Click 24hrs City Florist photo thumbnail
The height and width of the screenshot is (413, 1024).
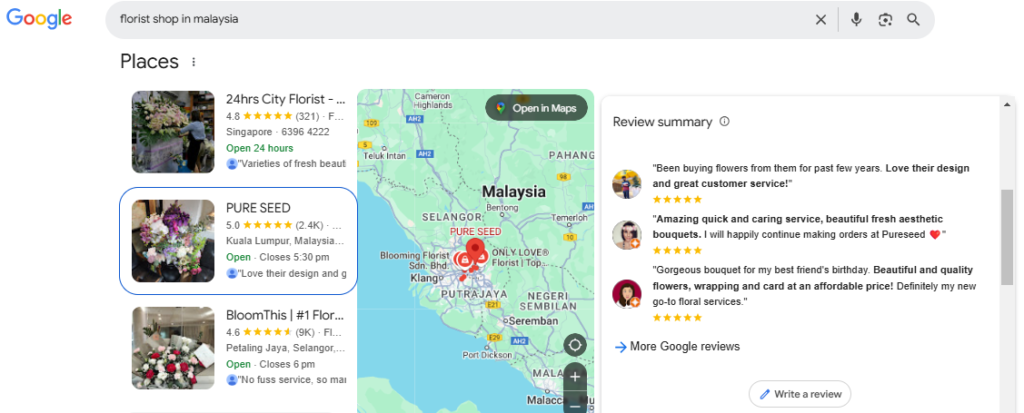[x=173, y=132]
